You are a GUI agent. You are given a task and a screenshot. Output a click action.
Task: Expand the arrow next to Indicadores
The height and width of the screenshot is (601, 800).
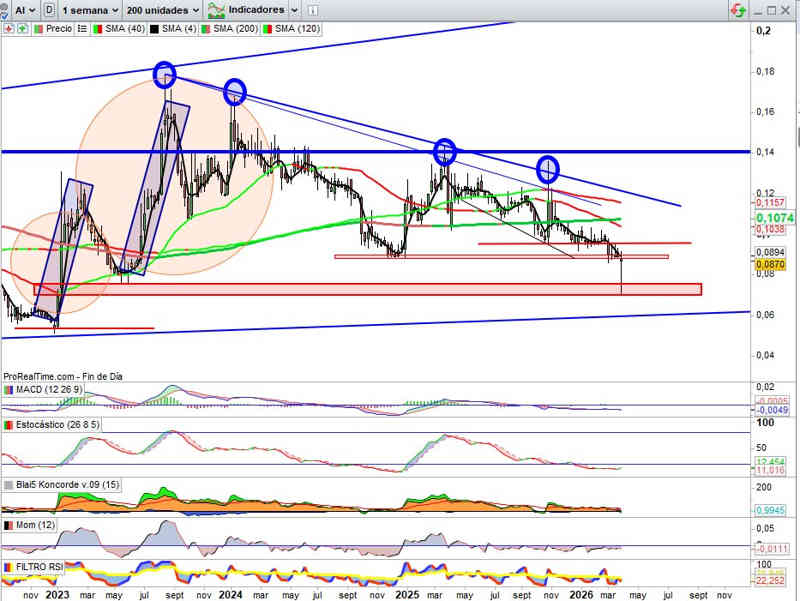click(293, 10)
